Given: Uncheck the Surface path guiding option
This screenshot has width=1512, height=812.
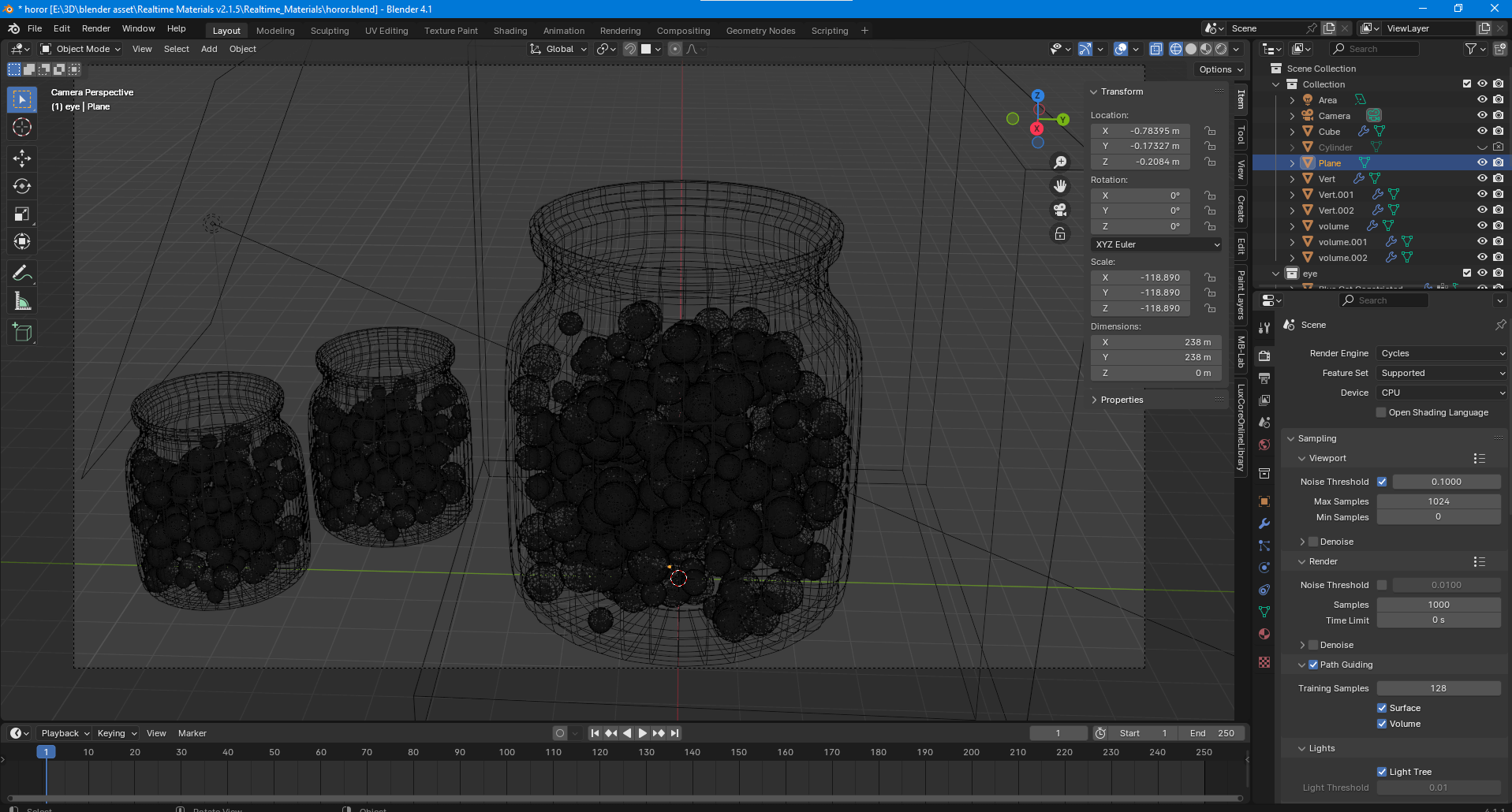Looking at the screenshot, I should (1382, 708).
